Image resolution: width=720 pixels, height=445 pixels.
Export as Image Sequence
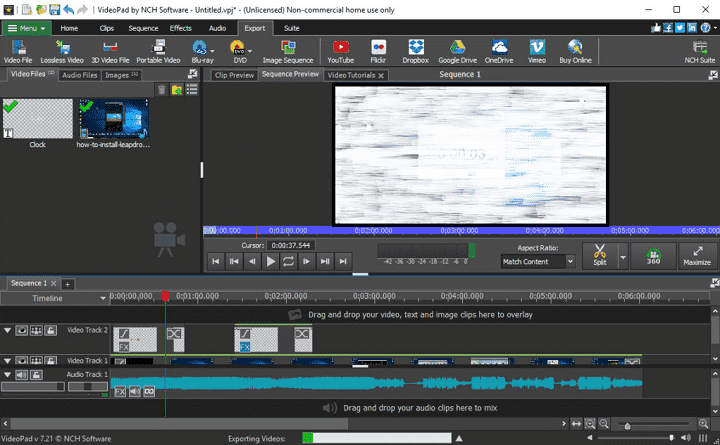[x=288, y=51]
